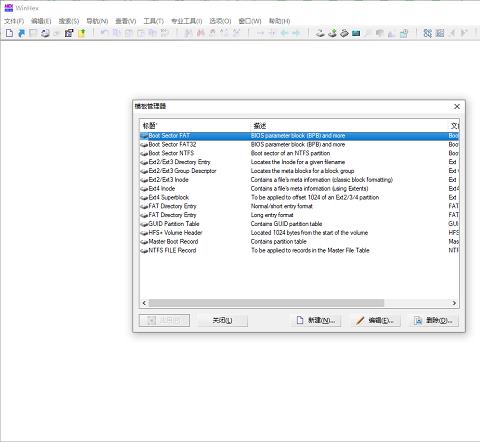This screenshot has height=442, width=480.
Task: Open the 编辑(E) menu
Action: (x=41, y=21)
